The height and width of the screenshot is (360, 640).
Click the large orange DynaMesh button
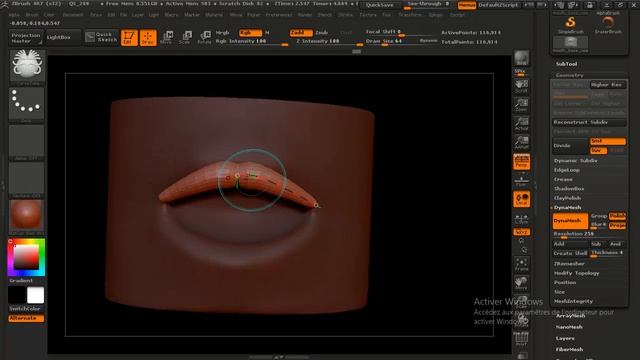pos(570,220)
